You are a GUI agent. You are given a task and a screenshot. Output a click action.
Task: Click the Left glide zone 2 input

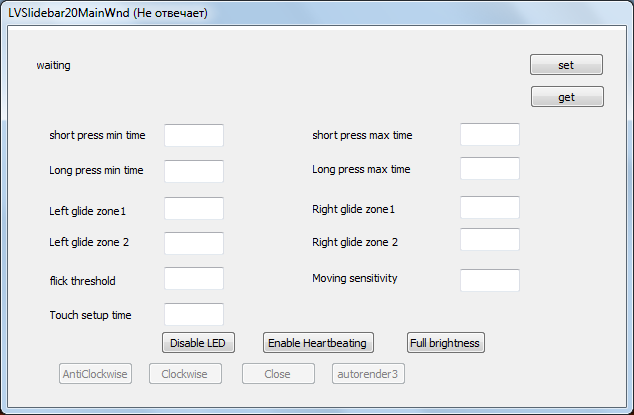[x=194, y=243]
